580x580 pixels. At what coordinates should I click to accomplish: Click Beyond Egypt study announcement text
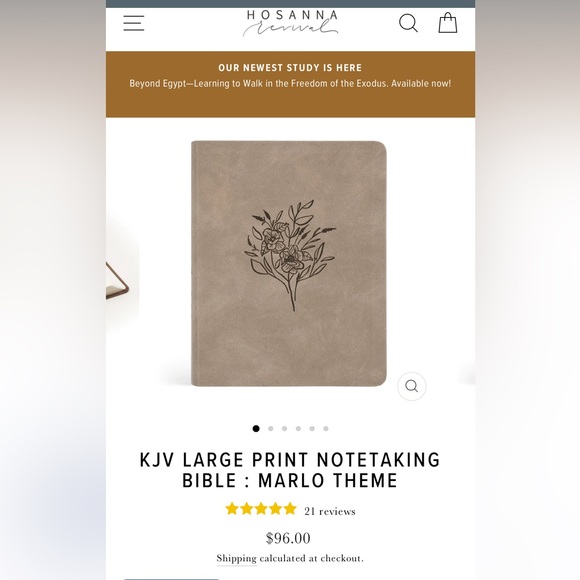tap(290, 84)
